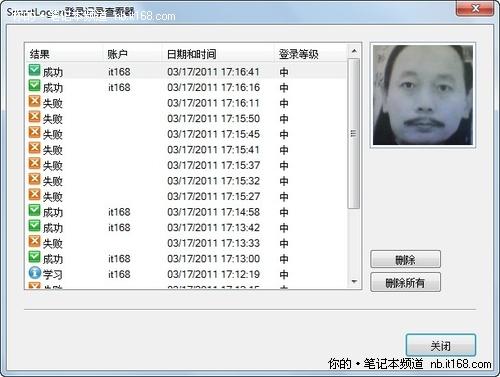The width and height of the screenshot is (500, 377).
Task: Select failed icon on 17:13:33 row
Action: click(x=34, y=241)
